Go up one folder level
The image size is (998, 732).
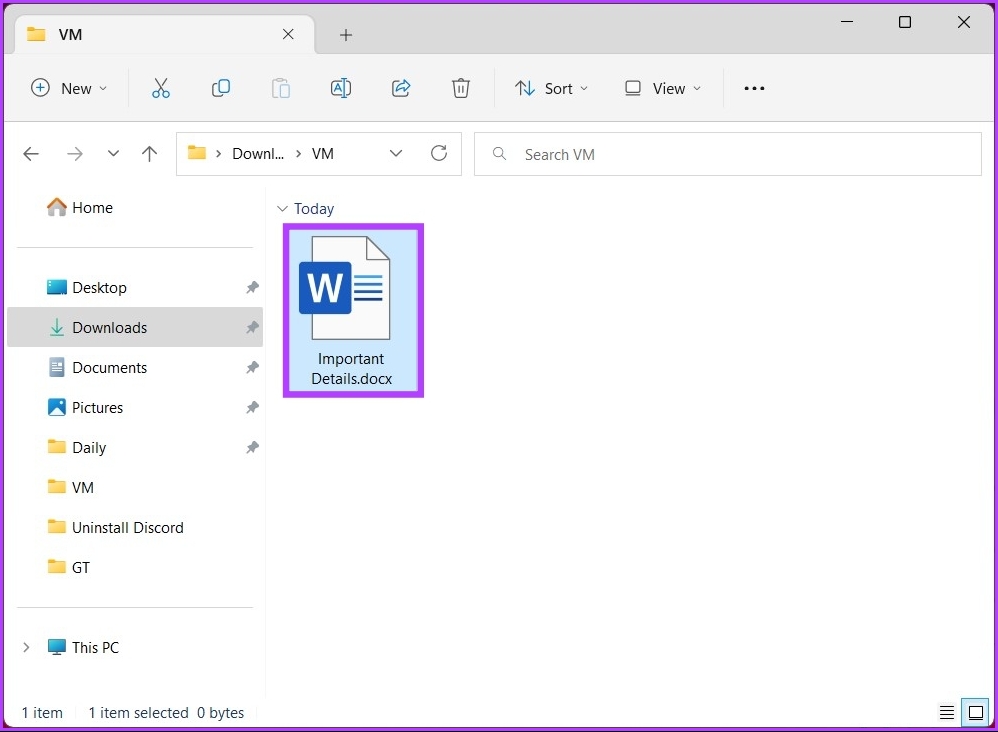(x=150, y=154)
